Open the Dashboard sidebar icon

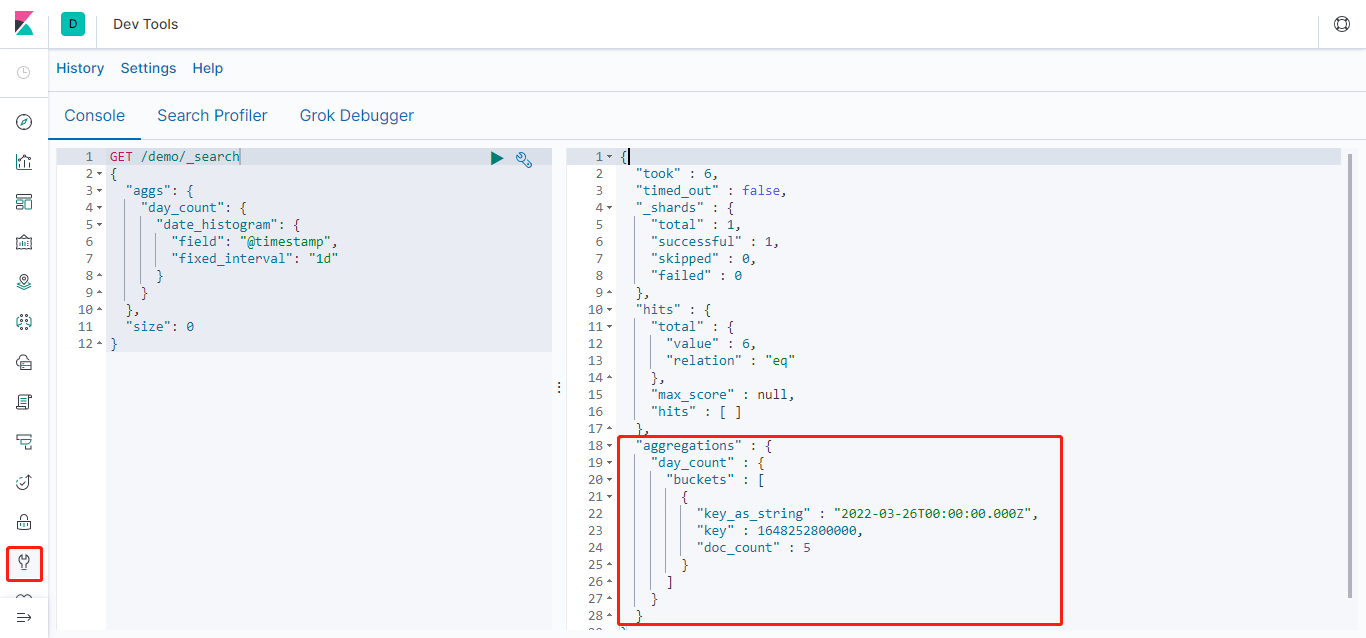(x=24, y=202)
